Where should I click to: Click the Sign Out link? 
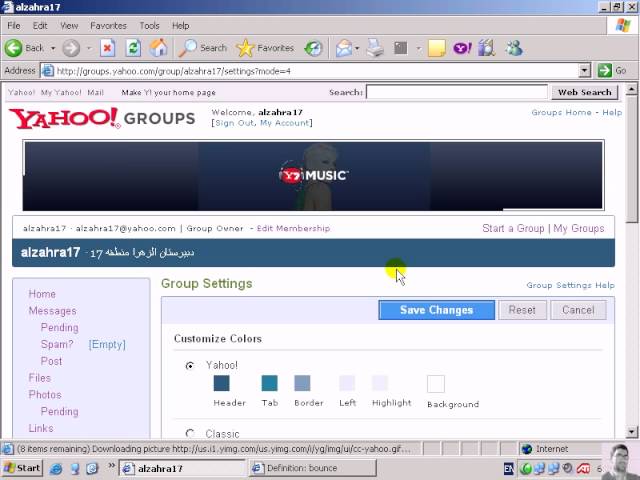[x=234, y=123]
